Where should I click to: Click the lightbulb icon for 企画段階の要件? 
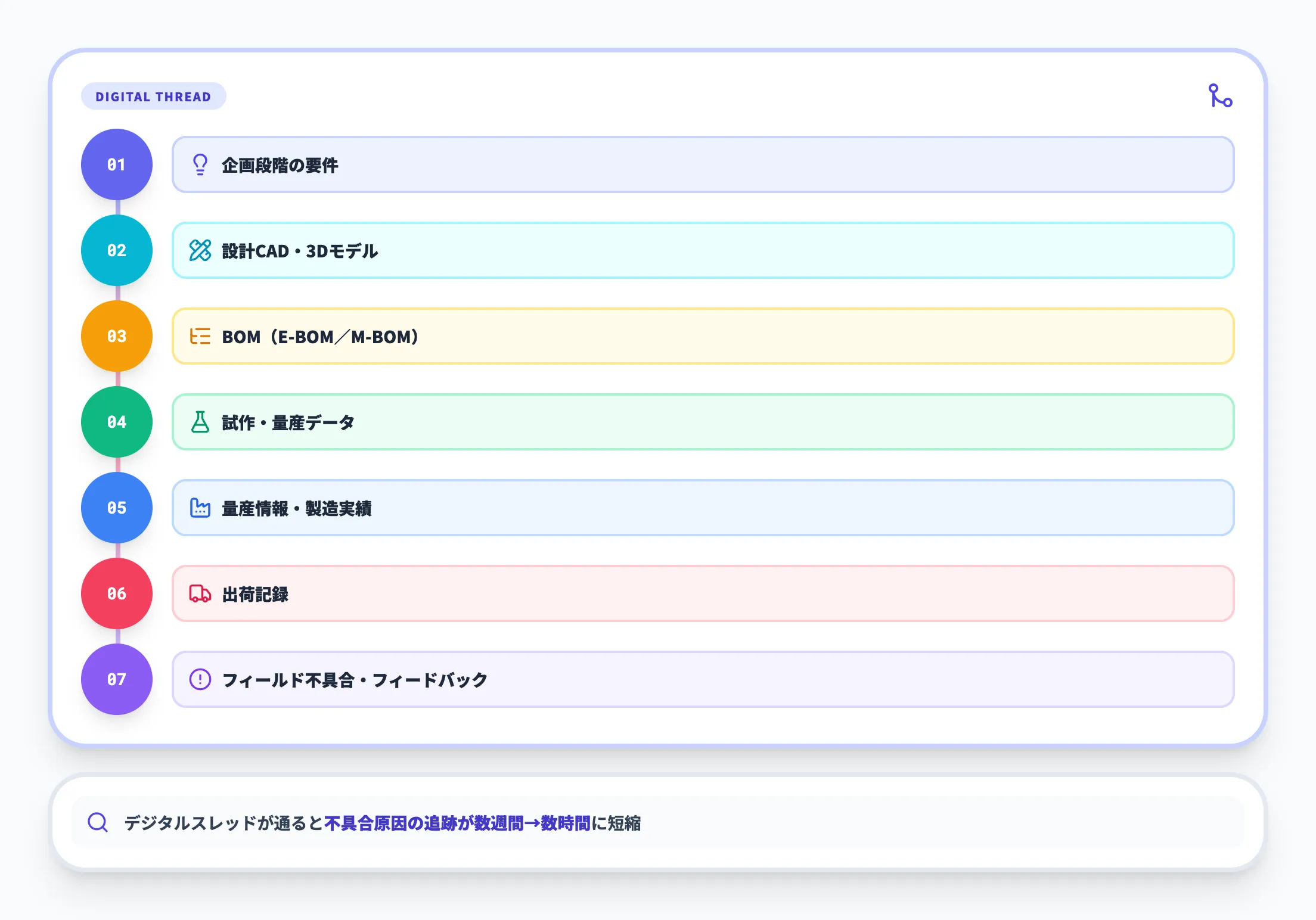coord(200,164)
